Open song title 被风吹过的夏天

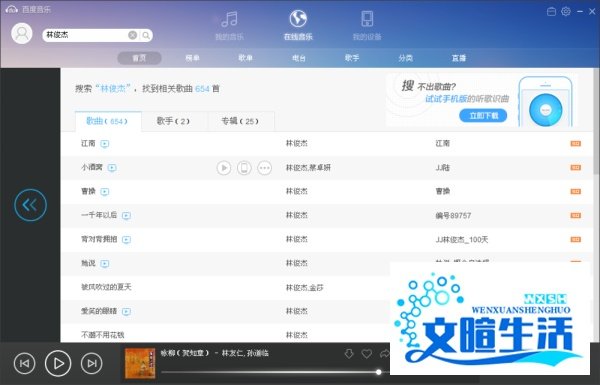coord(106,287)
